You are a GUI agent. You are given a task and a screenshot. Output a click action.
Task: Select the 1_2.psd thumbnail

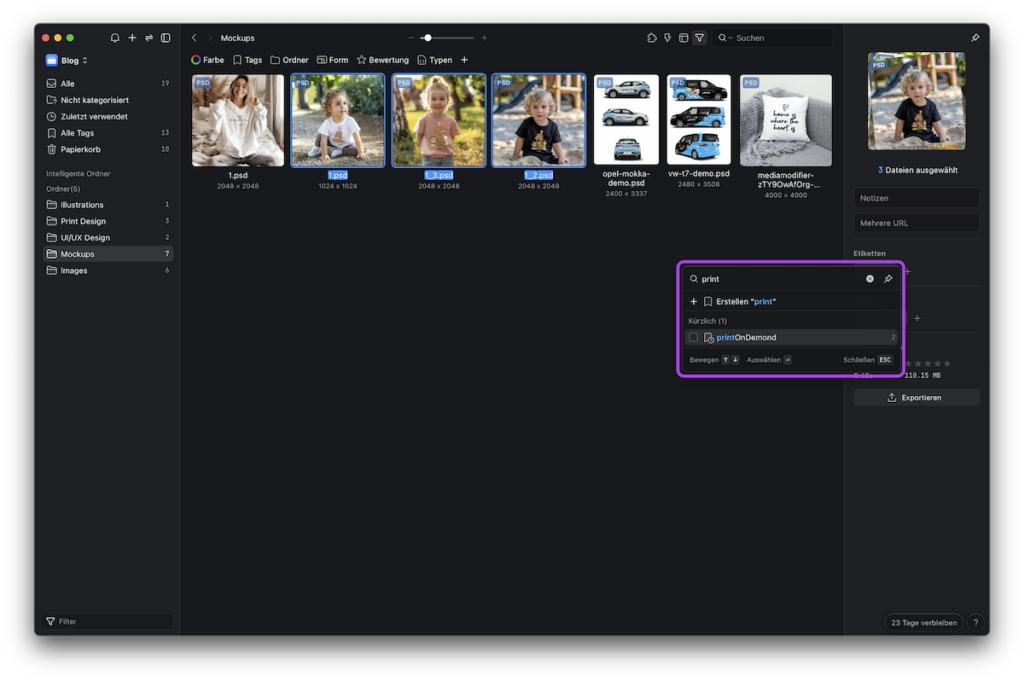pos(538,120)
